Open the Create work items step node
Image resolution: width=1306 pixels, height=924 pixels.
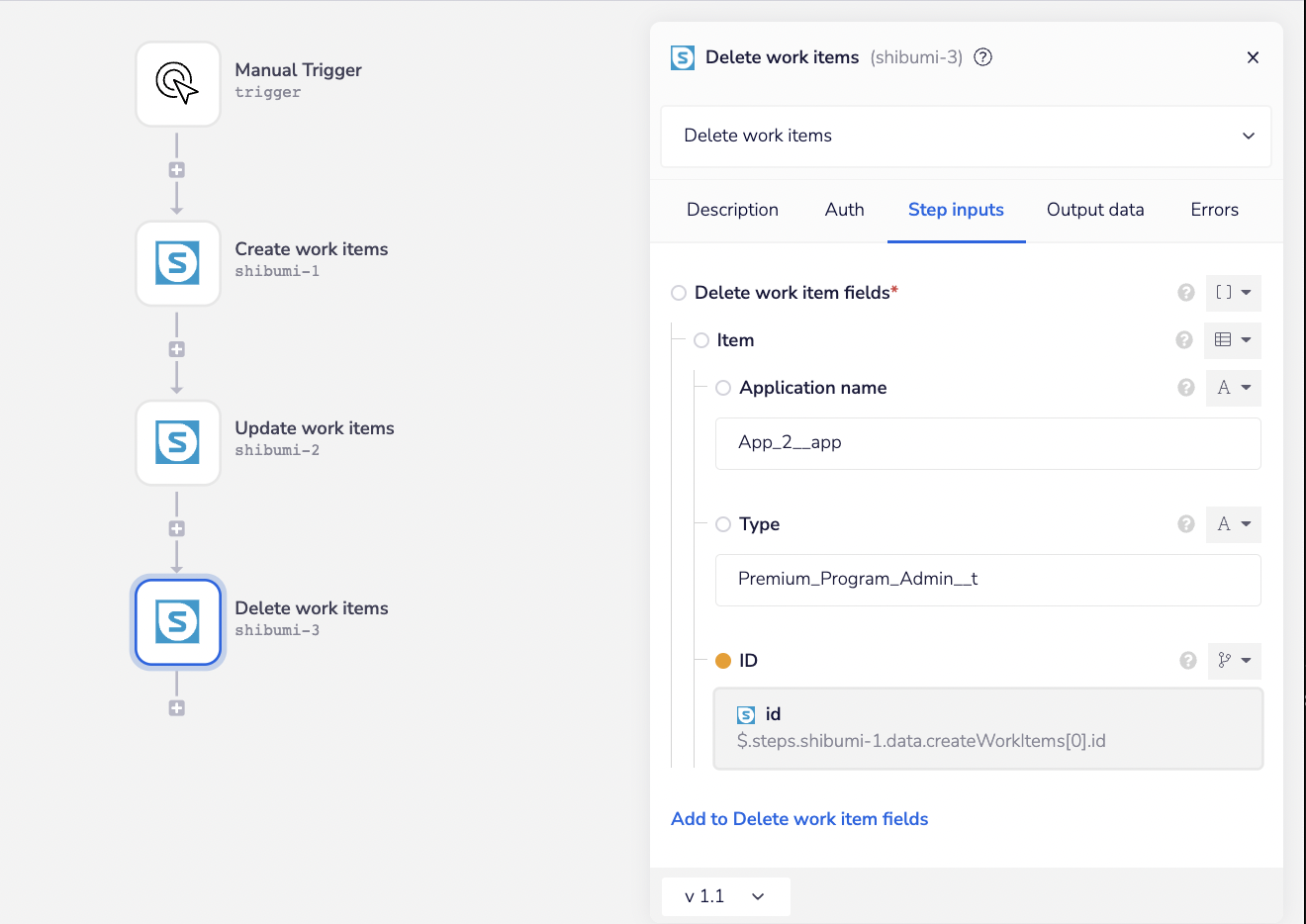coord(178,263)
